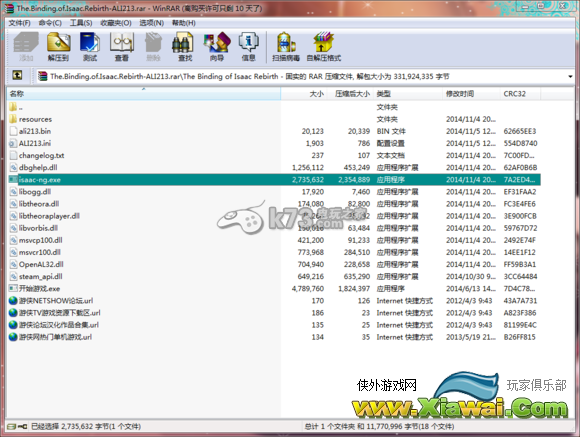Go up one level with the arrow icon
Viewport: 580px width, 437px height.
[x=17, y=75]
